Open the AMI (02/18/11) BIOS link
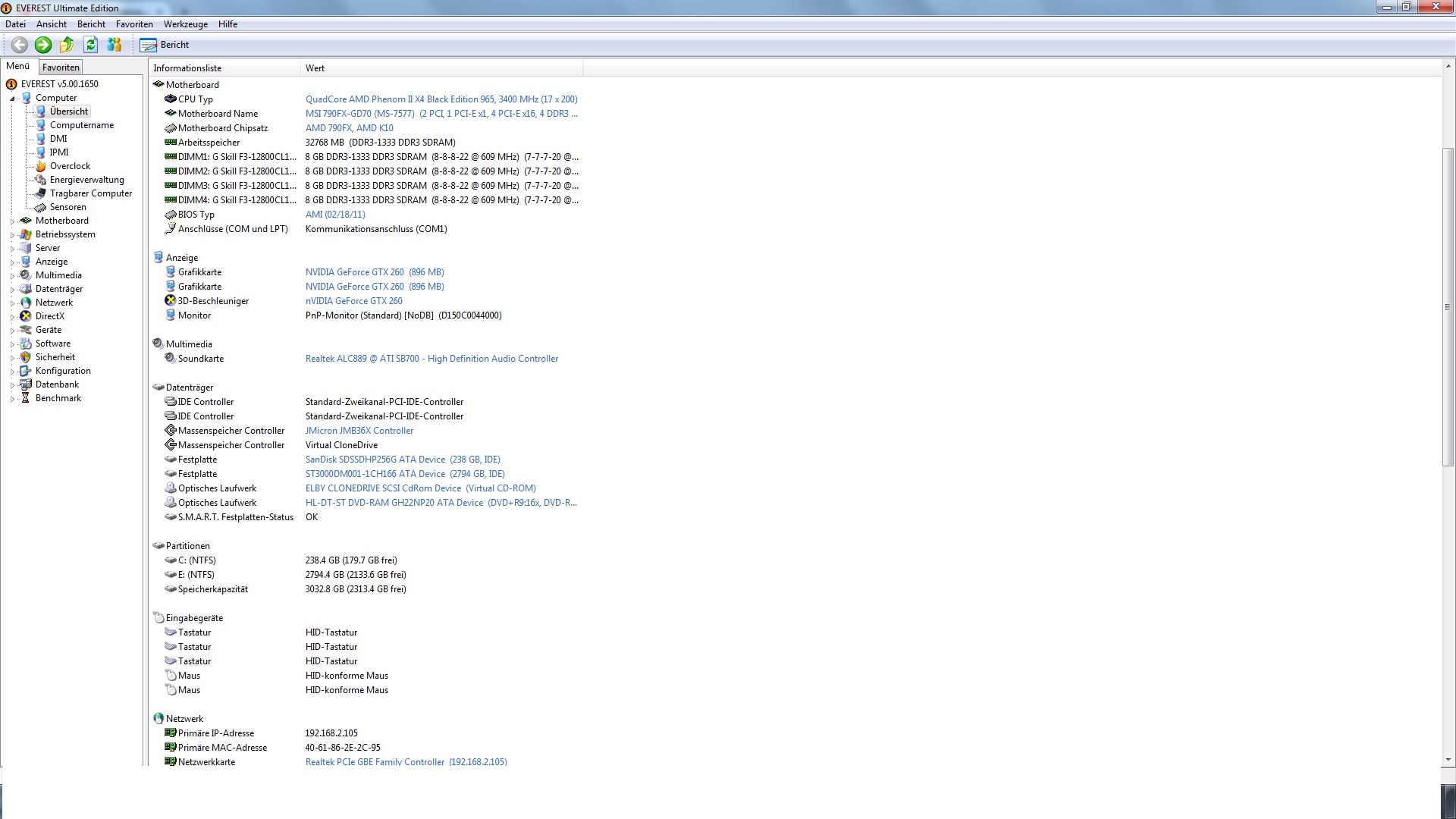 click(335, 215)
